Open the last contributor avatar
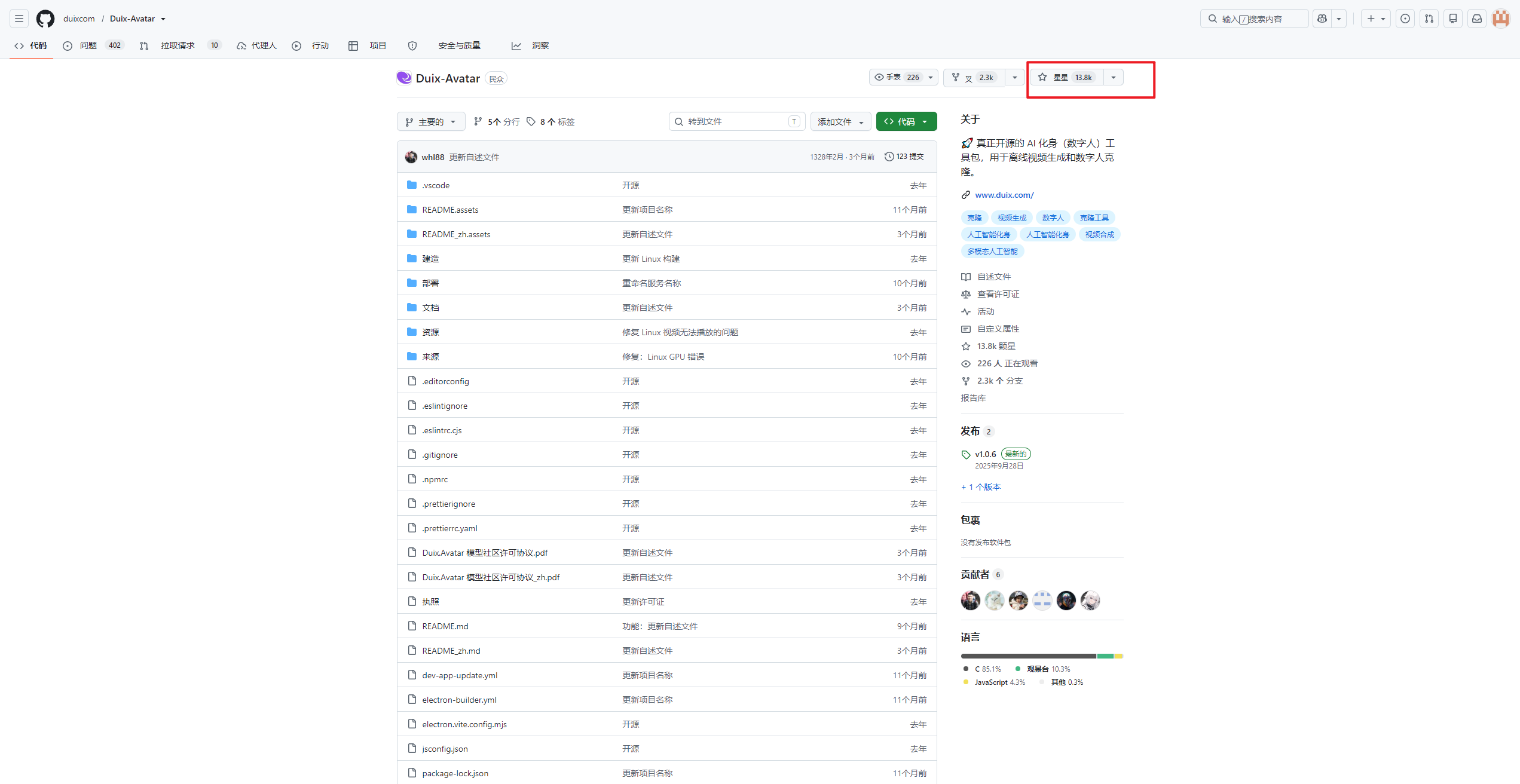Screen dimensions: 1520x784 click(1090, 601)
